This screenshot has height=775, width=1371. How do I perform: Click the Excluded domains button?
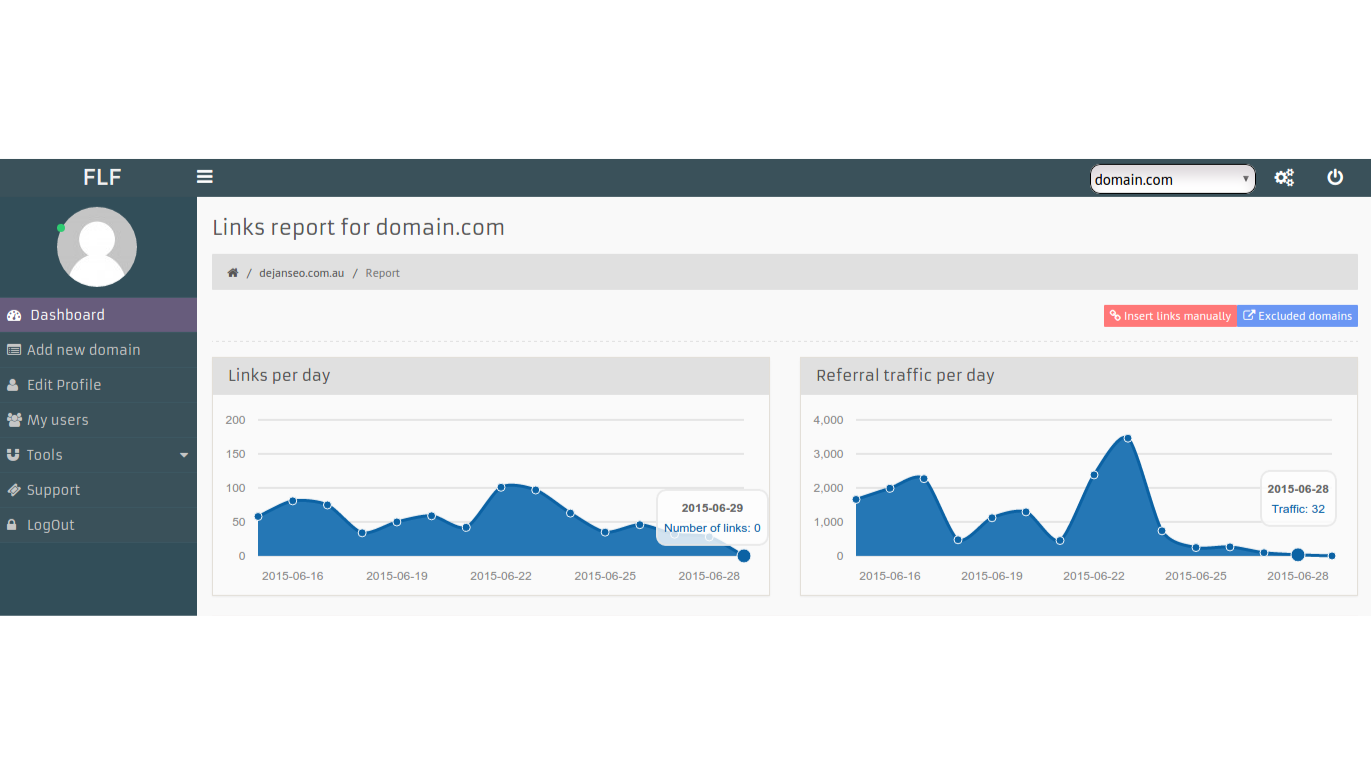(x=1297, y=315)
